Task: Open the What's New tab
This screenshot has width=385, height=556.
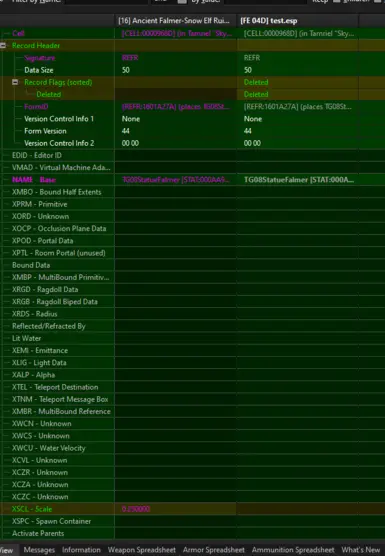Action: pyautogui.click(x=361, y=550)
